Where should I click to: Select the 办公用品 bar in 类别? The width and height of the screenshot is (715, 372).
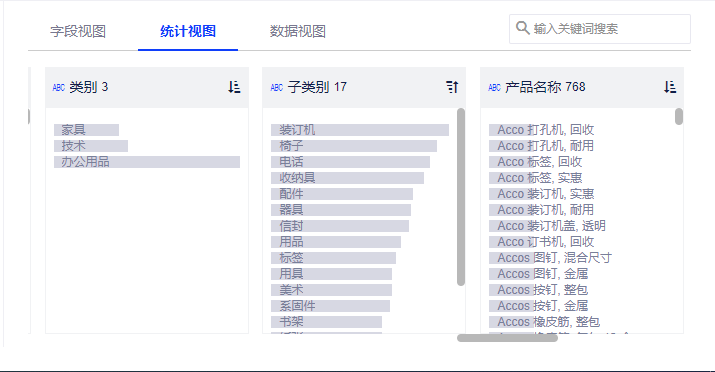coord(147,162)
